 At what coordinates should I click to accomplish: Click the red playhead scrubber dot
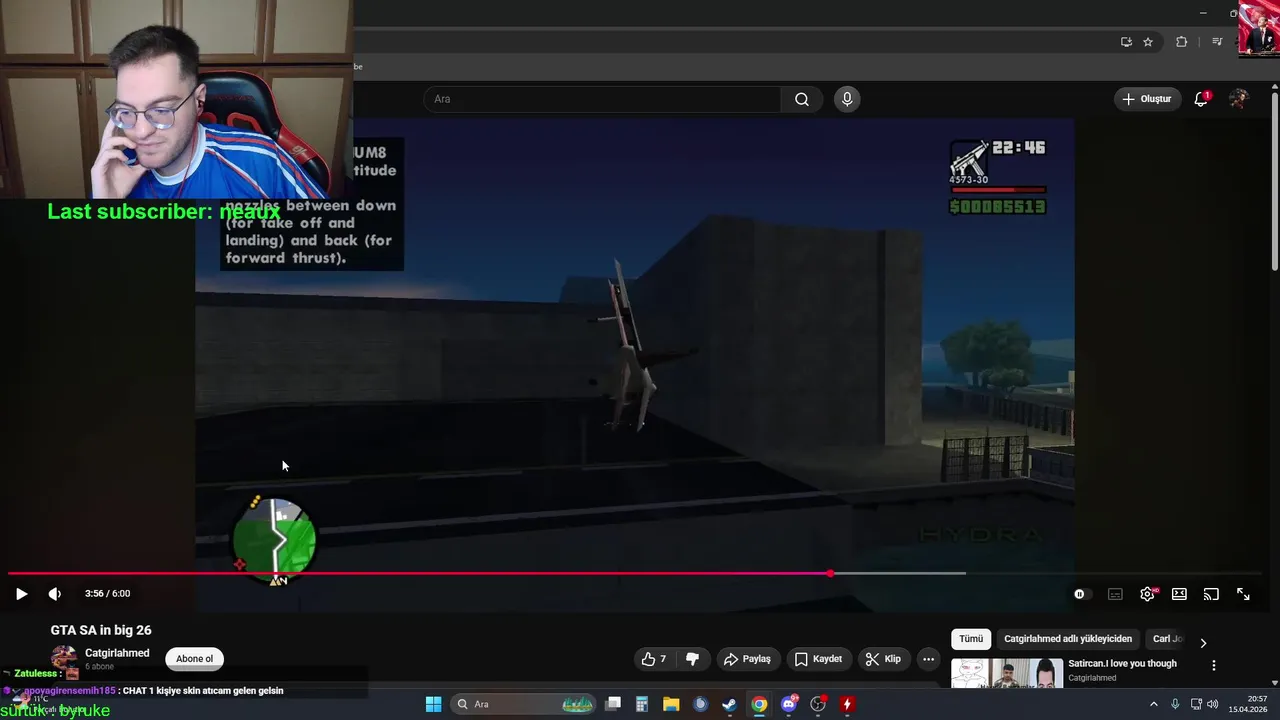(831, 574)
